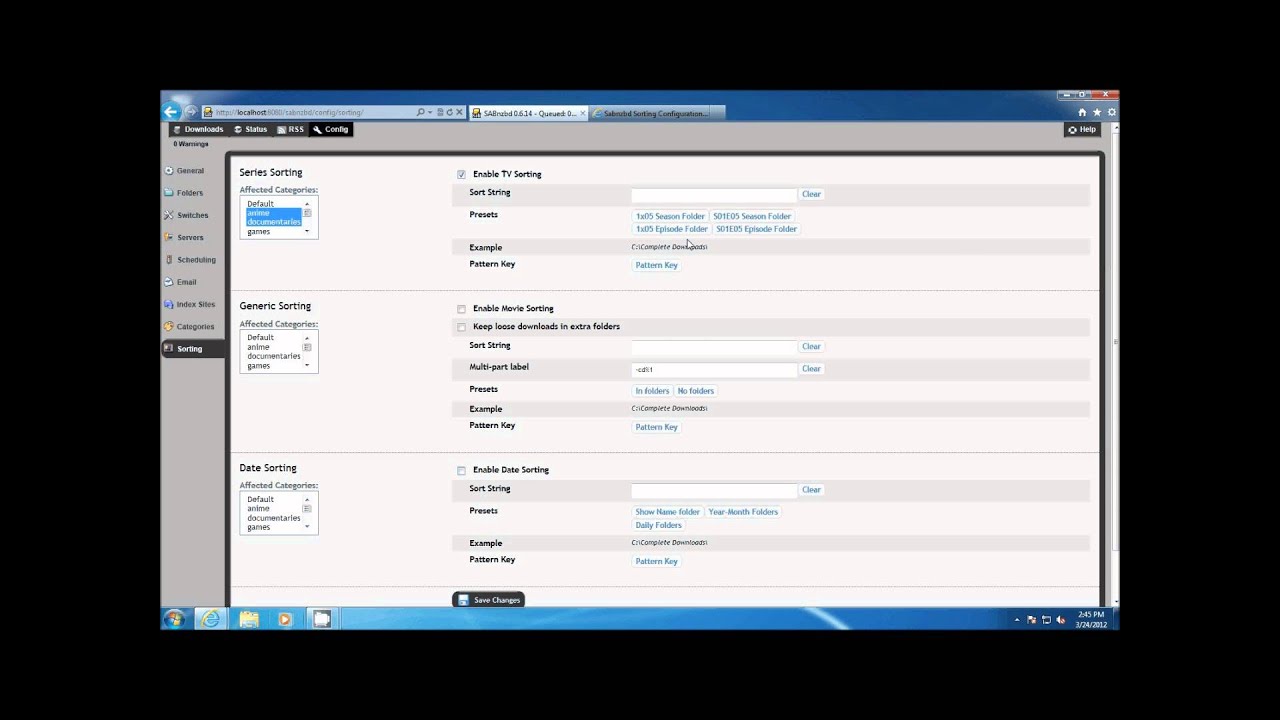The image size is (1280, 720).
Task: Click the volume speaker icon in system tray
Action: 1061,620
